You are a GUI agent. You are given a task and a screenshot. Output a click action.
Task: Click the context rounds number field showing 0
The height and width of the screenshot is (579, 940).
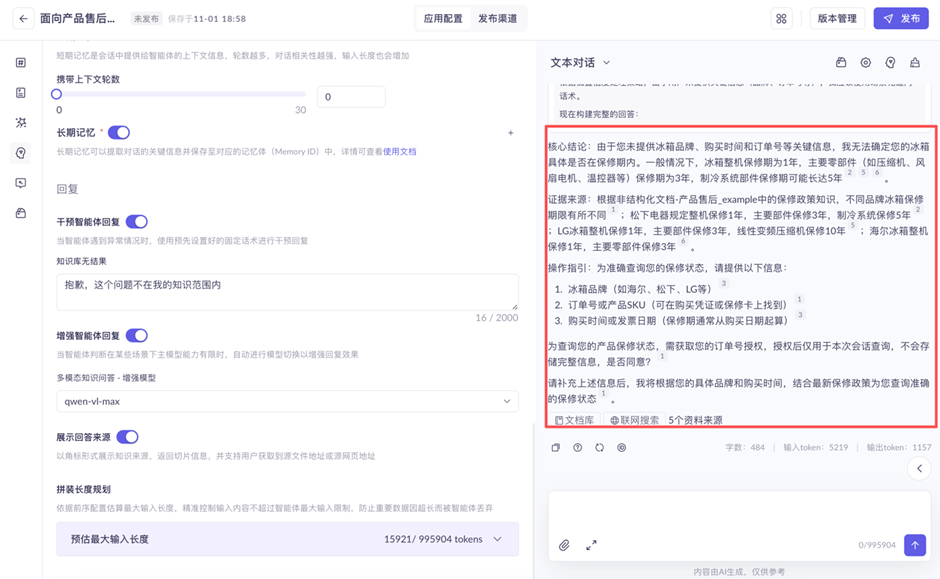[x=351, y=96]
